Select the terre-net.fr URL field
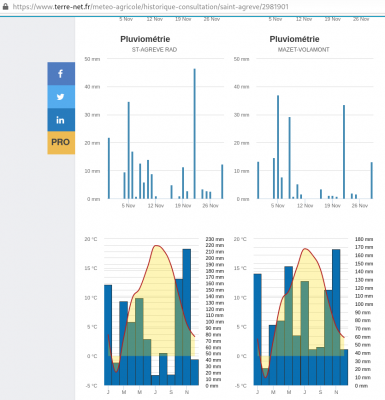The width and height of the screenshot is (385, 400). [151, 7]
